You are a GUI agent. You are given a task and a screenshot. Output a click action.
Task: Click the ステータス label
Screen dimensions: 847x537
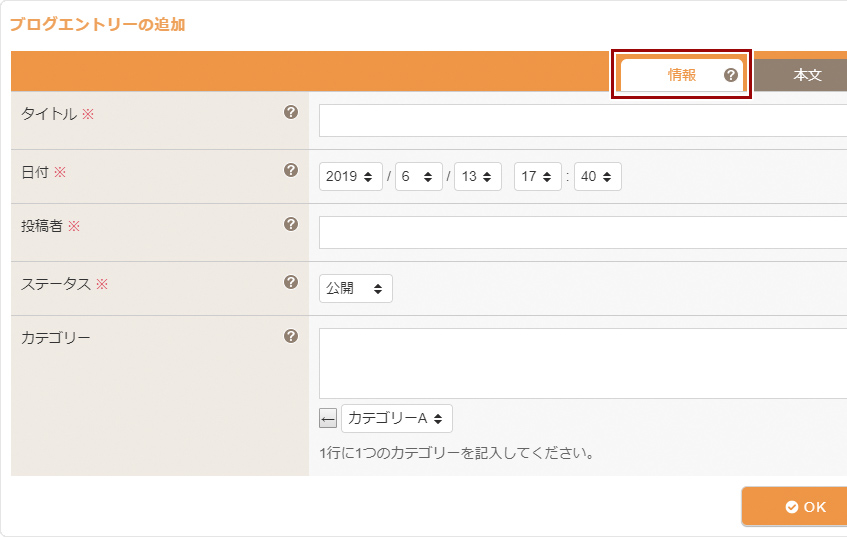pos(56,284)
